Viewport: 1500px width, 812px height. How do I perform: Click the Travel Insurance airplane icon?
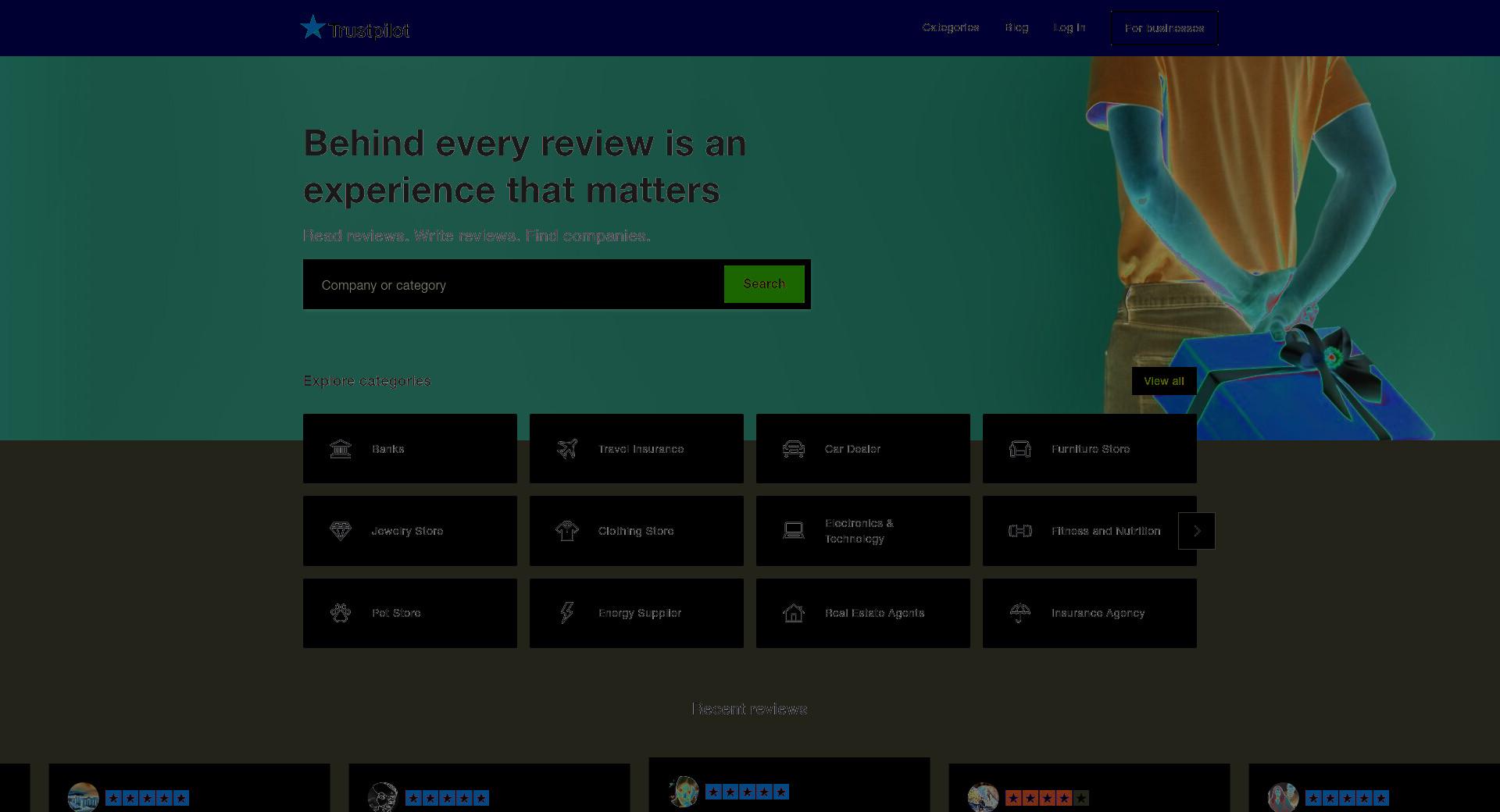coord(567,449)
